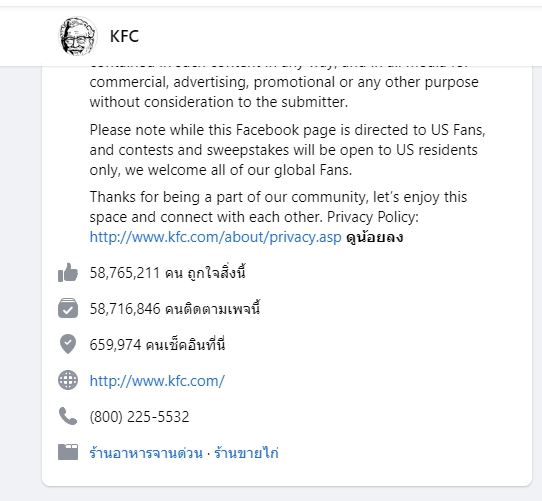The image size is (542, 501).
Task: Click the 'Thanks for being a part' paragraph
Action: [278, 217]
